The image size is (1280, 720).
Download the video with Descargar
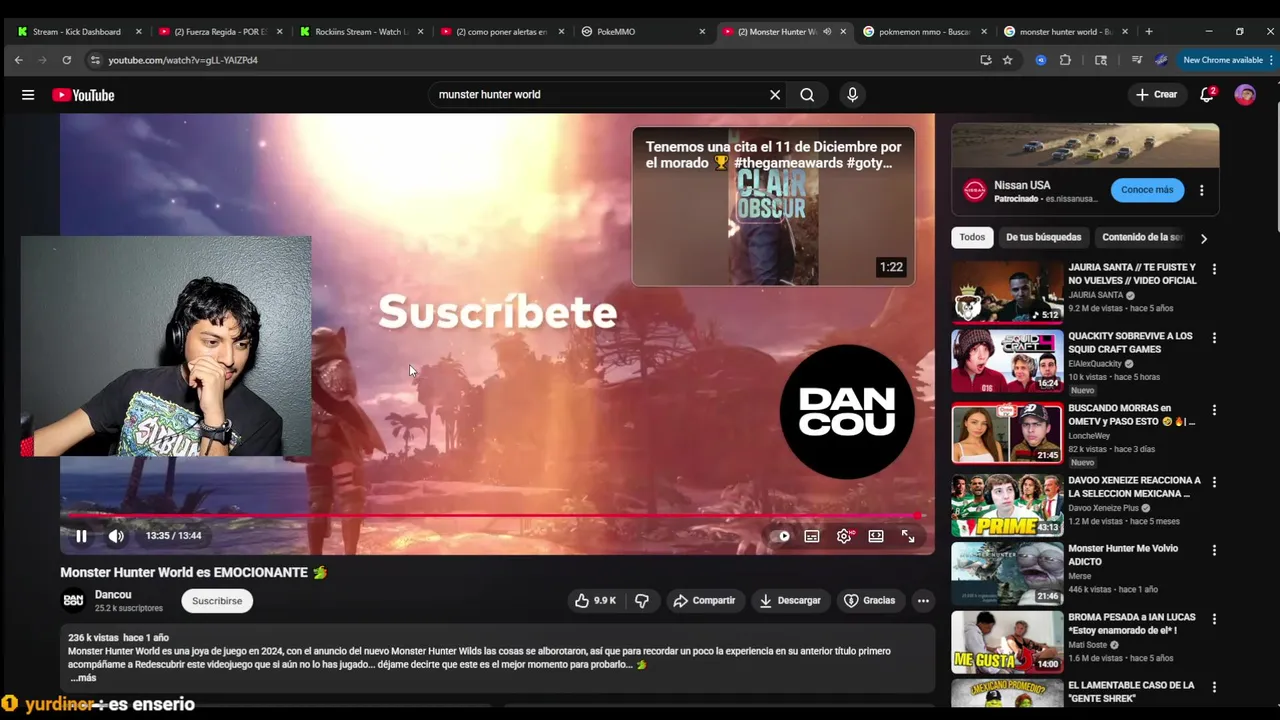[790, 600]
